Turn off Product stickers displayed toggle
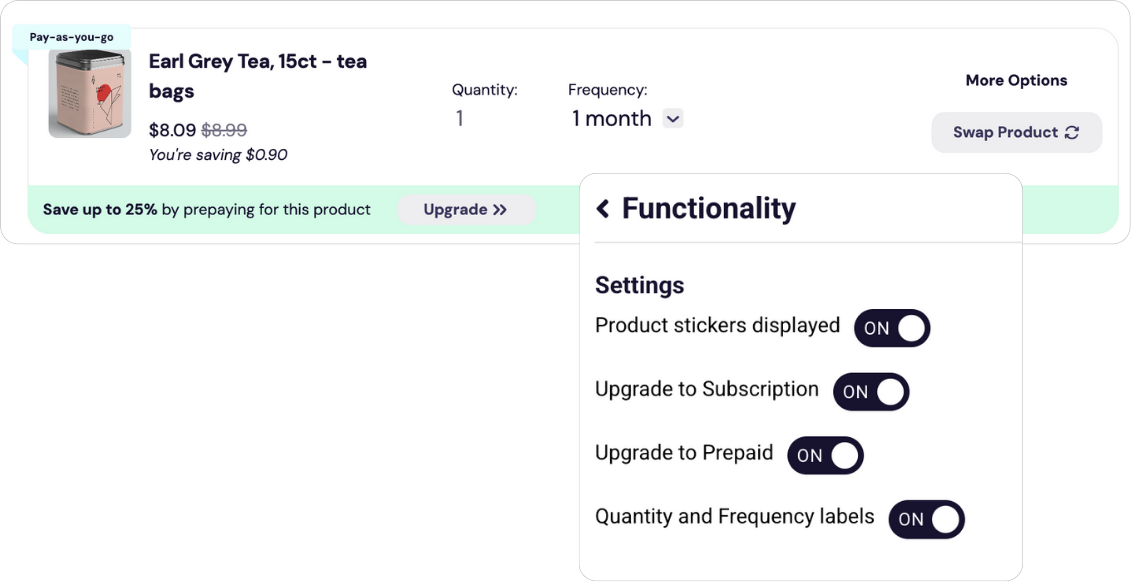1131x582 pixels. (x=892, y=328)
